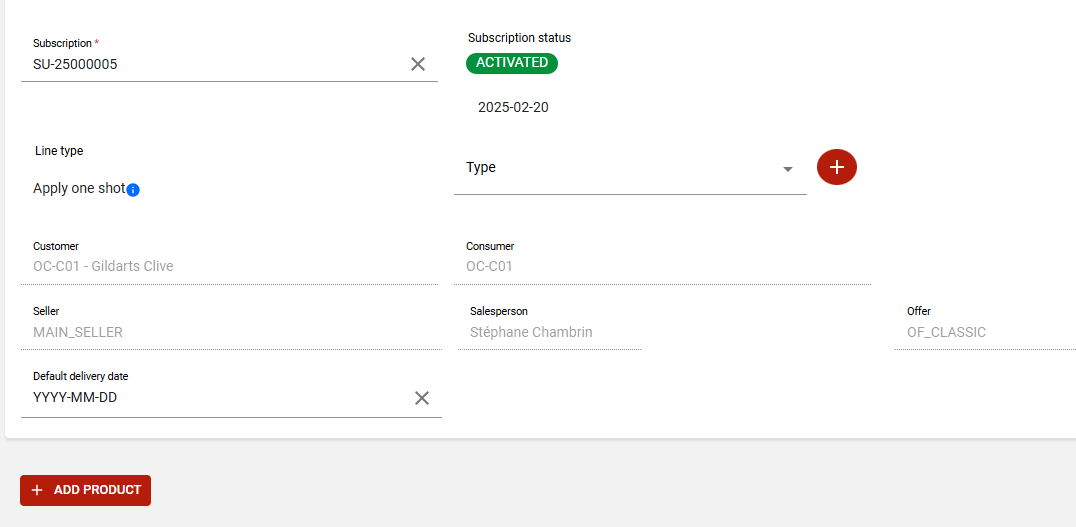Click the Seller field showing MAIN_SELLER
The image size is (1076, 527).
point(230,332)
